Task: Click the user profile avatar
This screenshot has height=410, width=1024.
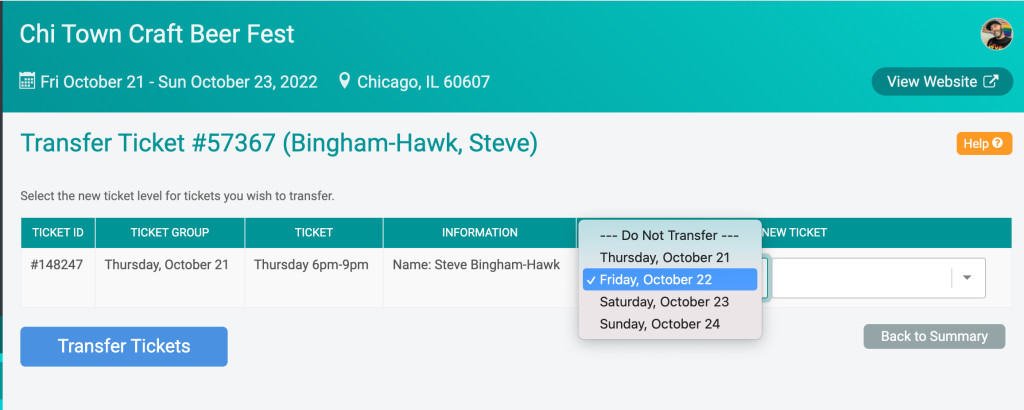Action: [x=997, y=34]
